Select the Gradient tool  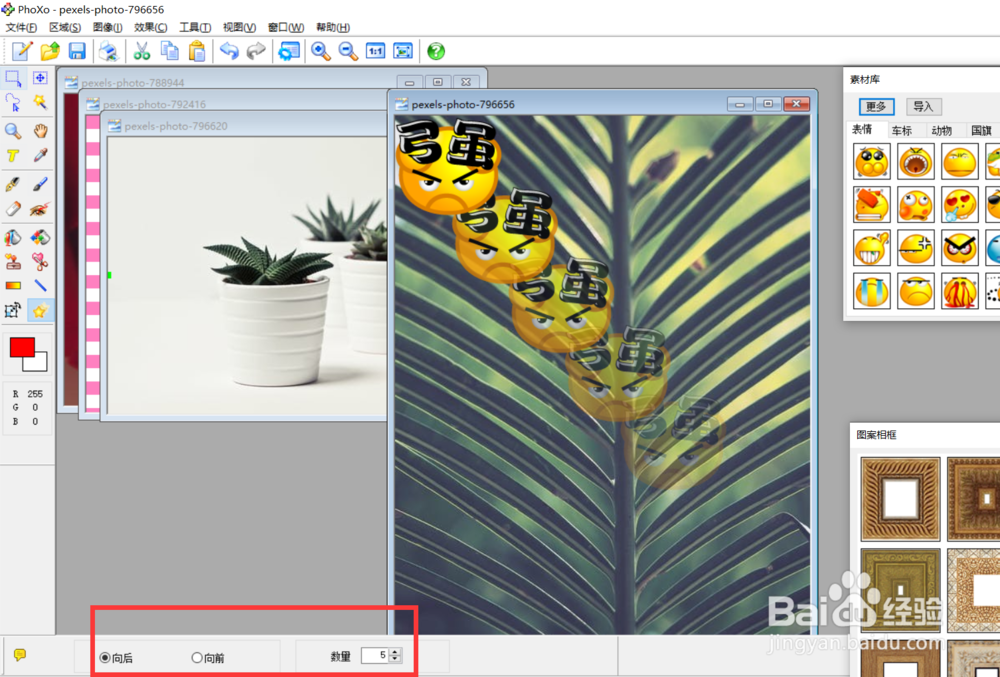[13, 286]
